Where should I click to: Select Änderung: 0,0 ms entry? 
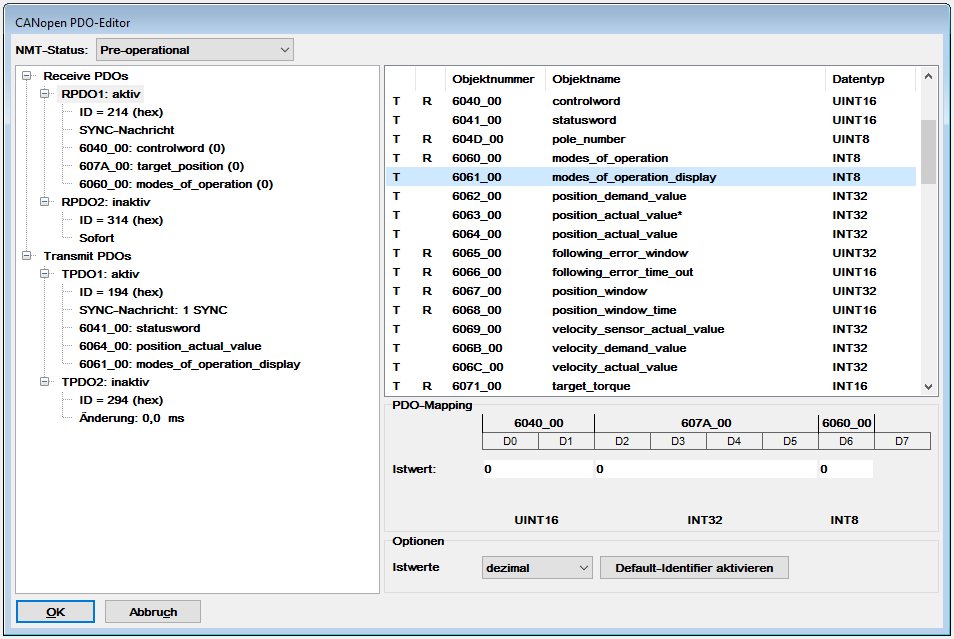pos(131,418)
